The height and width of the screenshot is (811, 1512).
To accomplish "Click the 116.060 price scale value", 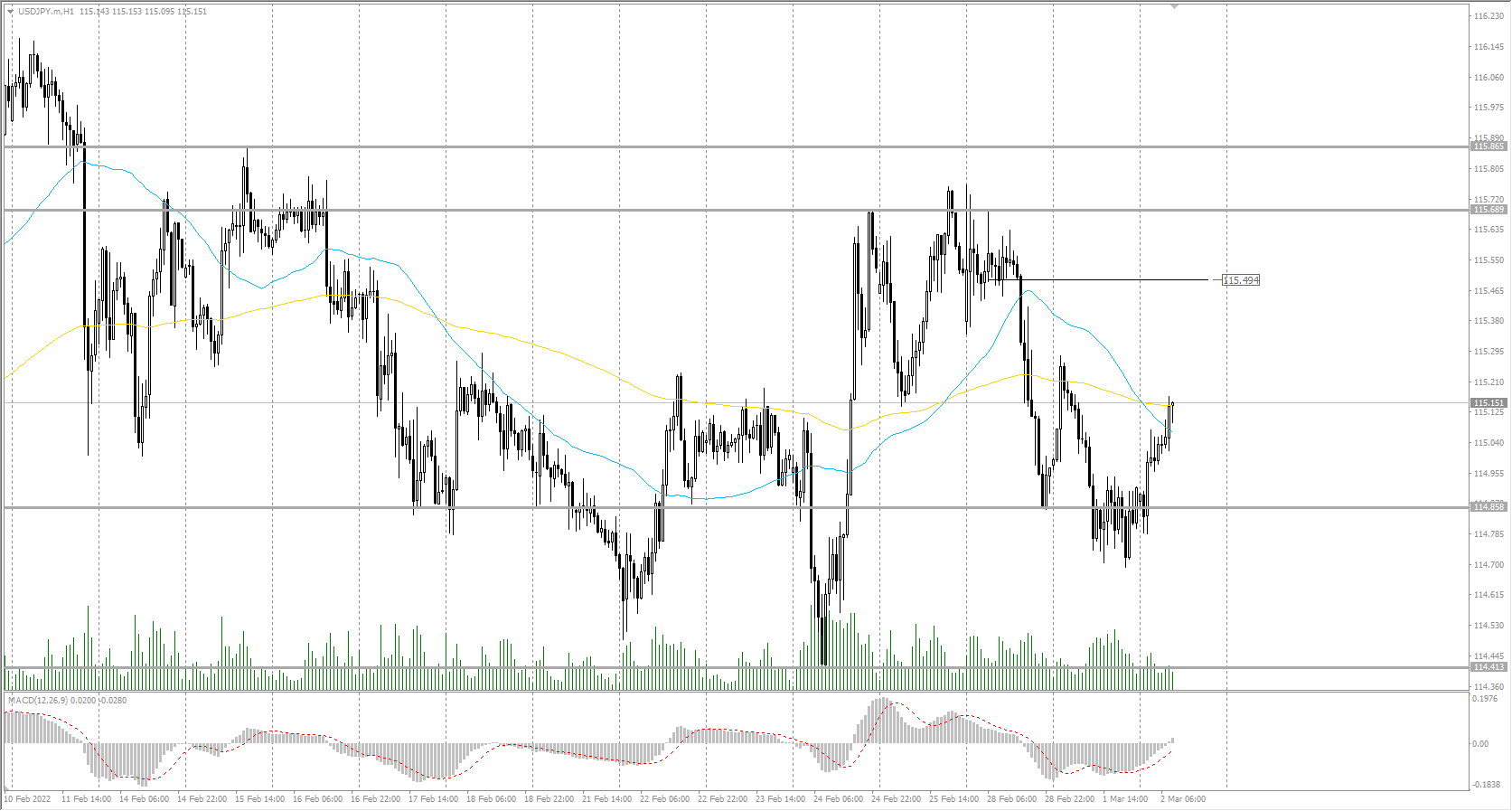I will click(x=1489, y=78).
